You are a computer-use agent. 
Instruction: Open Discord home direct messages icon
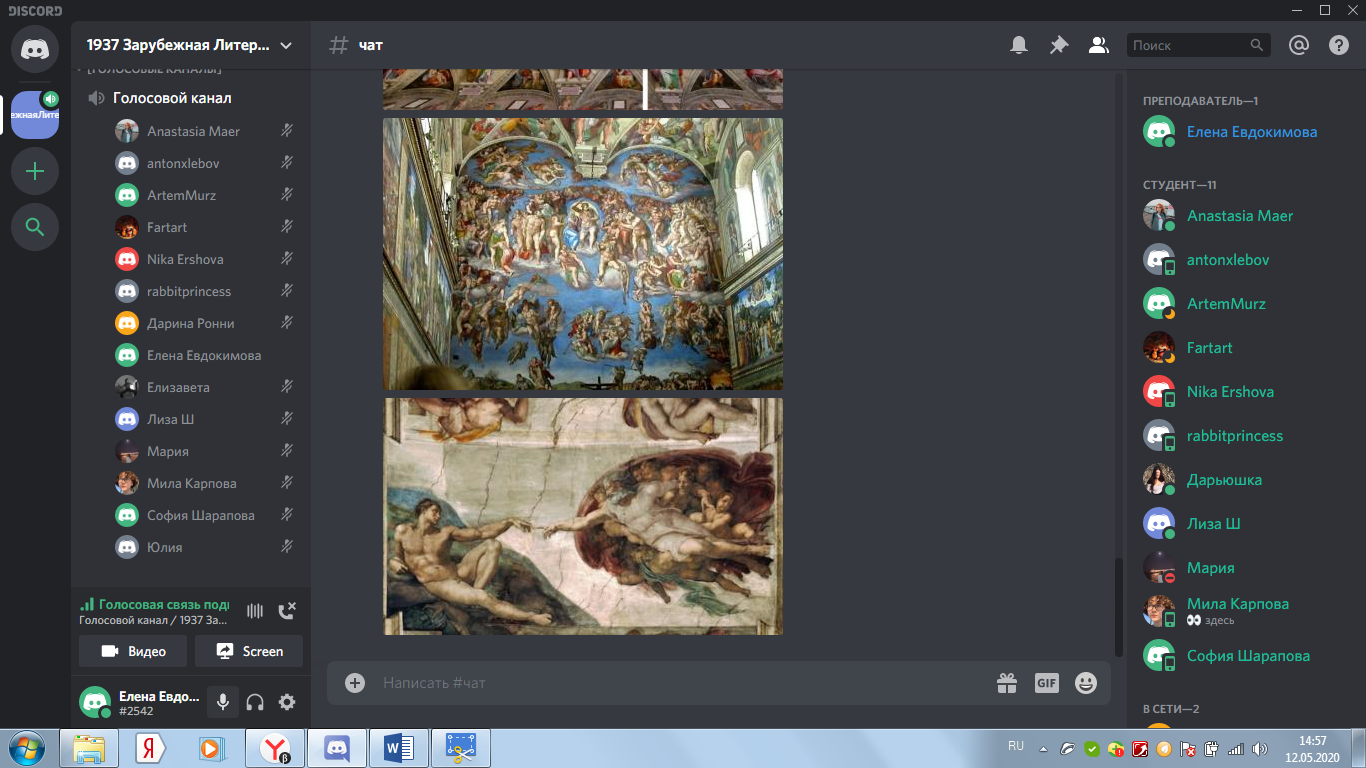point(35,49)
